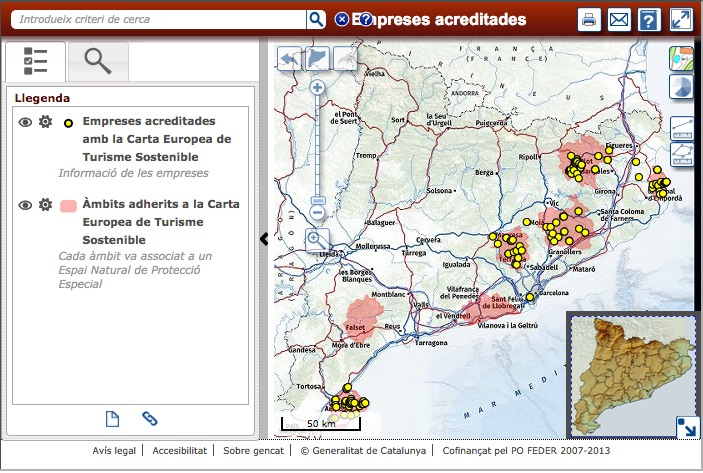
Task: Go back to the previous map view
Action: (290, 59)
